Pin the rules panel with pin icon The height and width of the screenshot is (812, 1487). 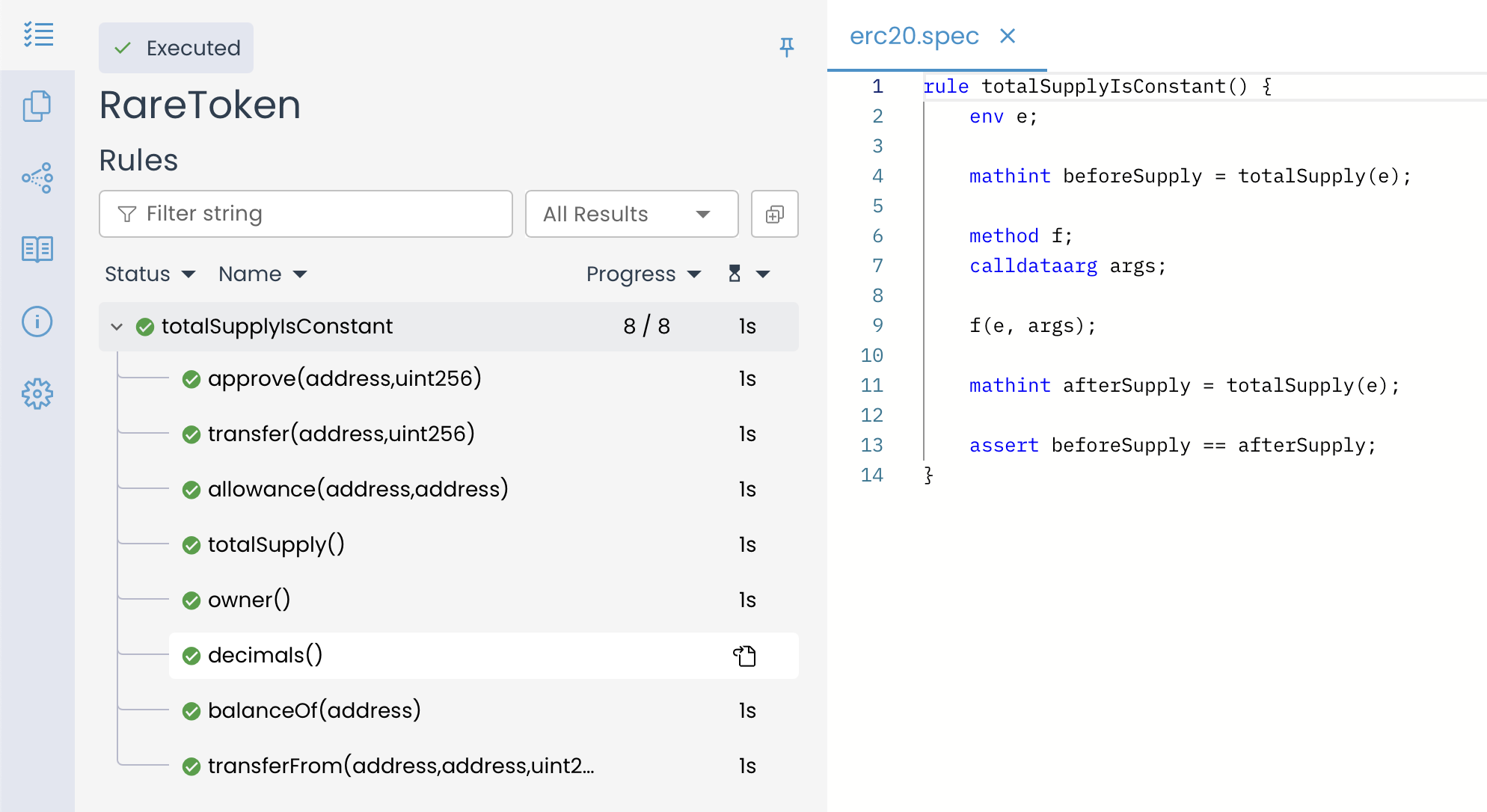click(x=786, y=48)
